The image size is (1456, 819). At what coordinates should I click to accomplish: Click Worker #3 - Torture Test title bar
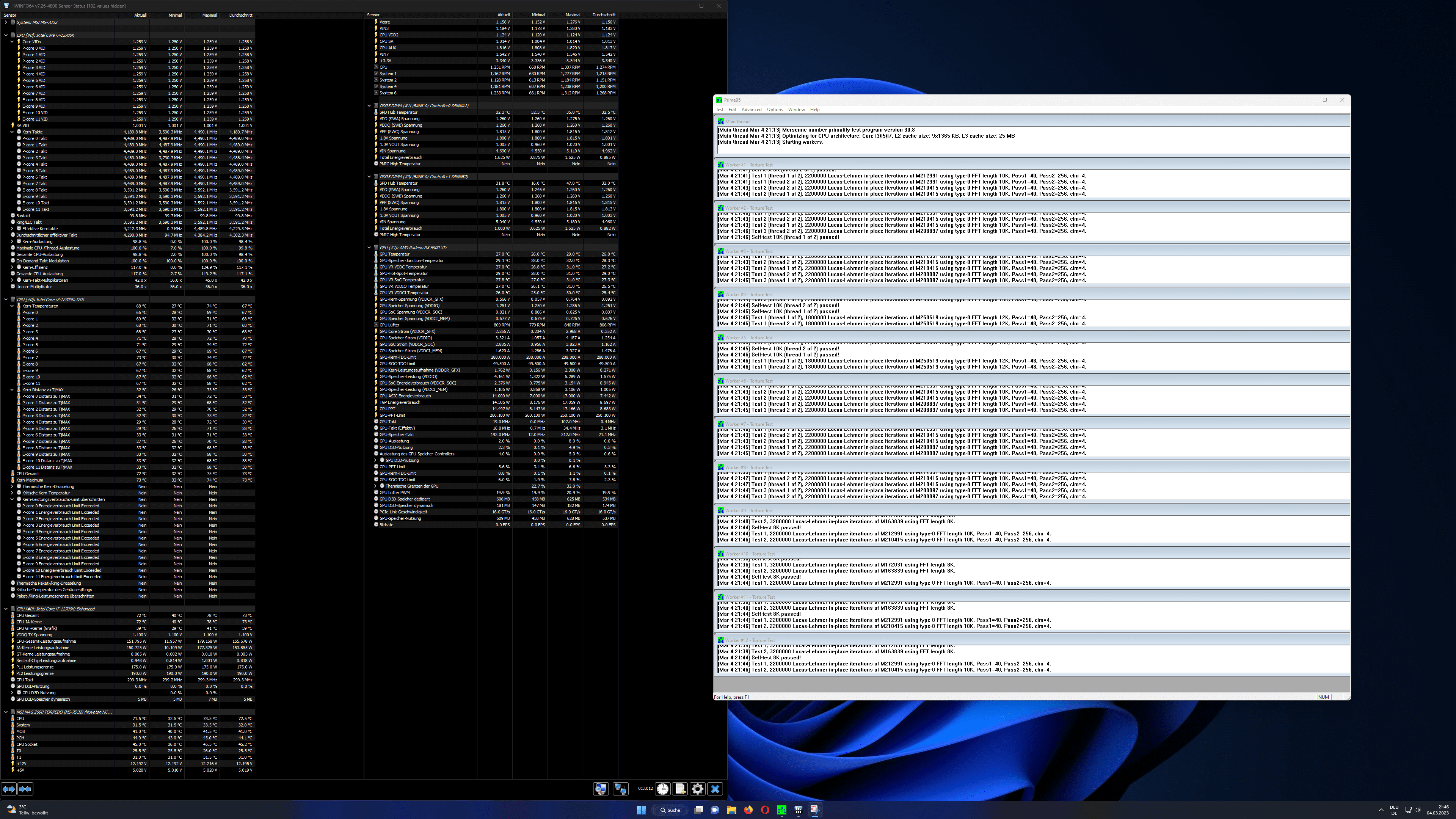[1032, 251]
